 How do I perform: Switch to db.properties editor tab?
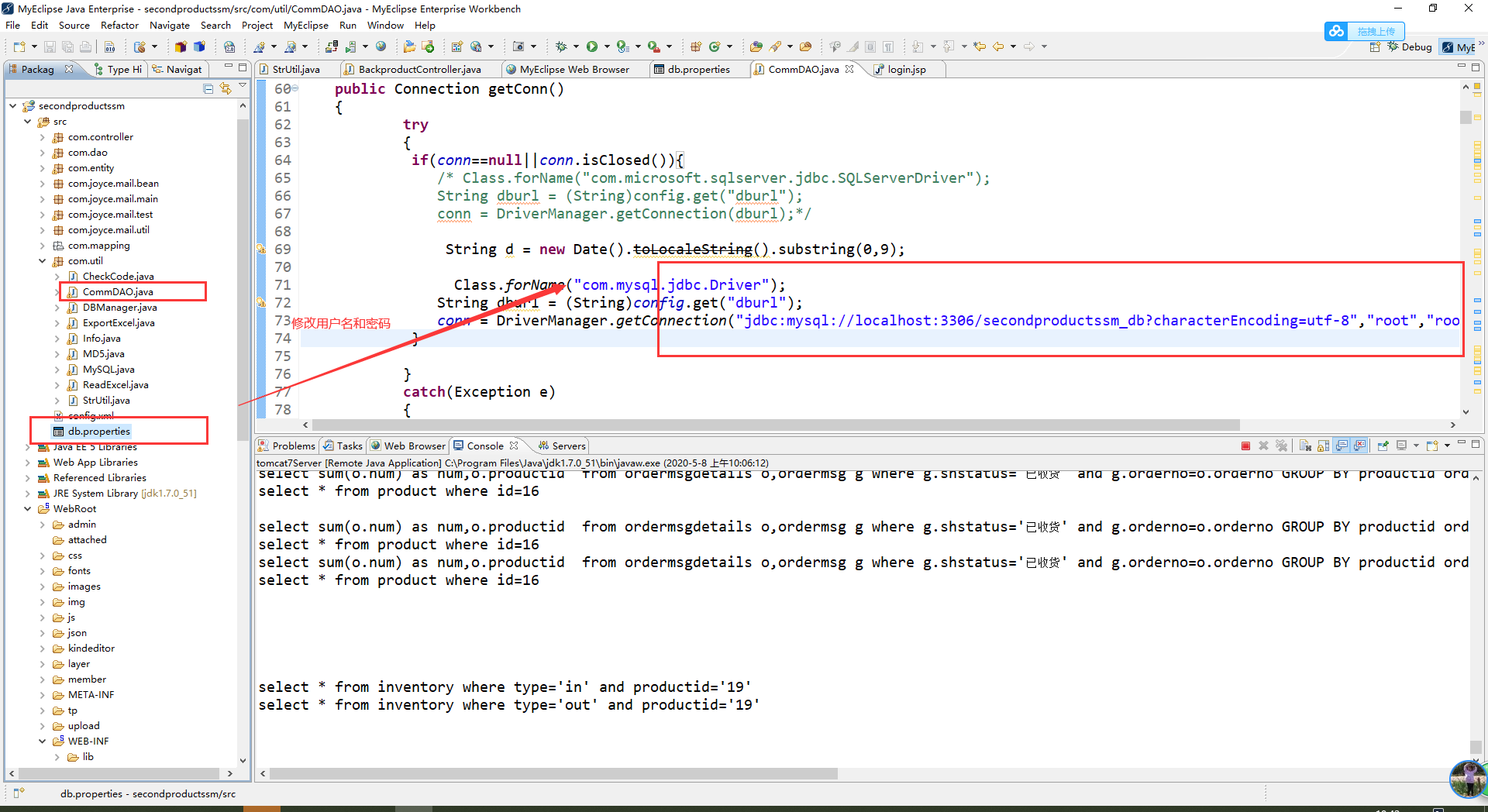(x=698, y=69)
